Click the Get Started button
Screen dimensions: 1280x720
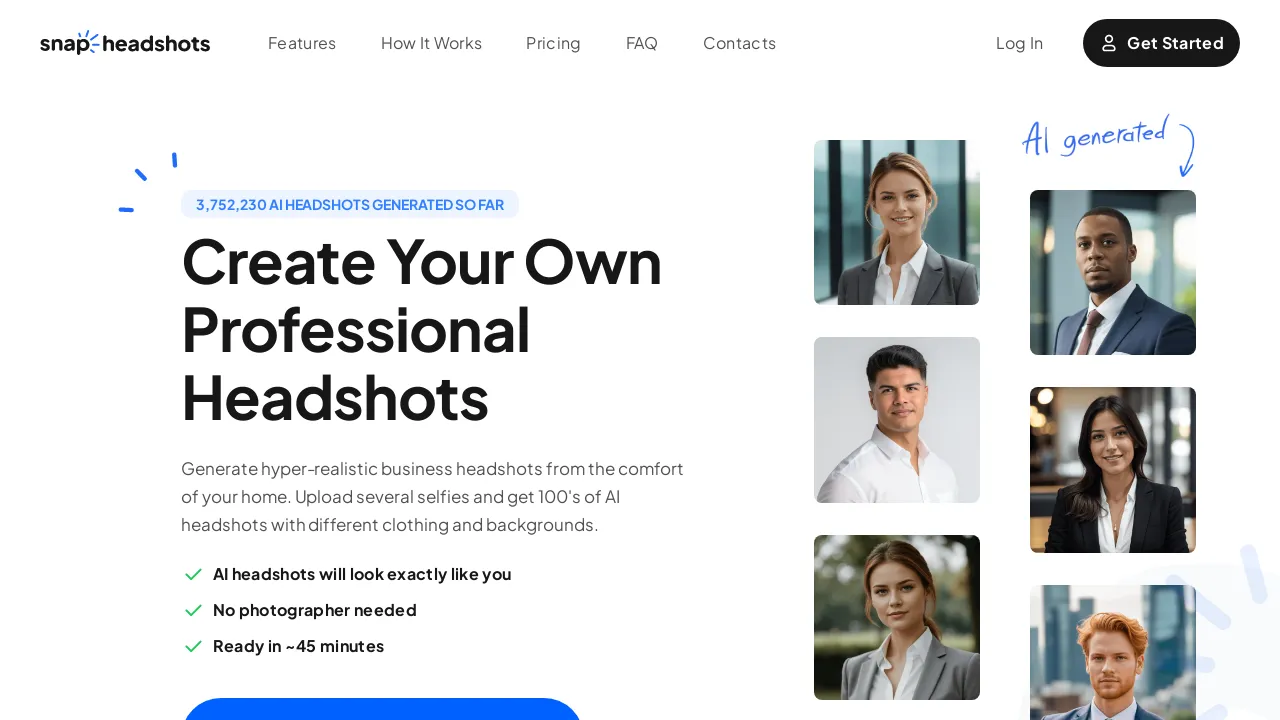coord(1161,43)
